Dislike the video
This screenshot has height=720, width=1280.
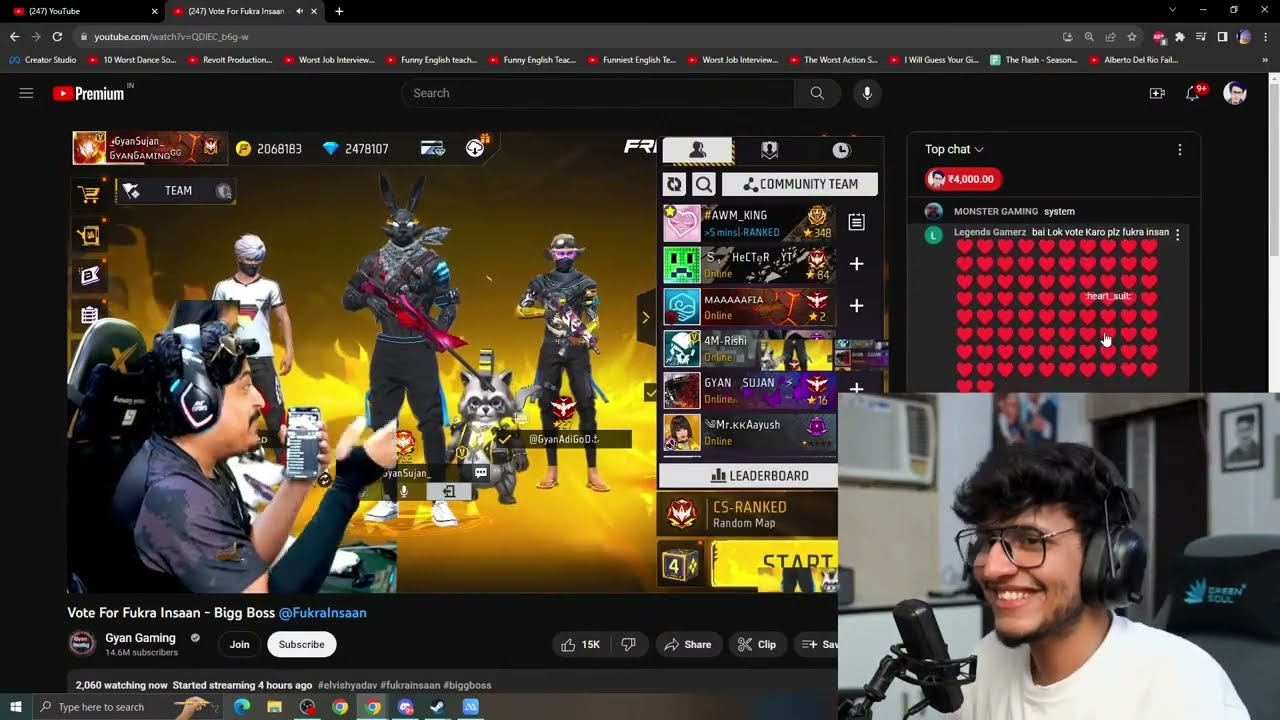(629, 644)
